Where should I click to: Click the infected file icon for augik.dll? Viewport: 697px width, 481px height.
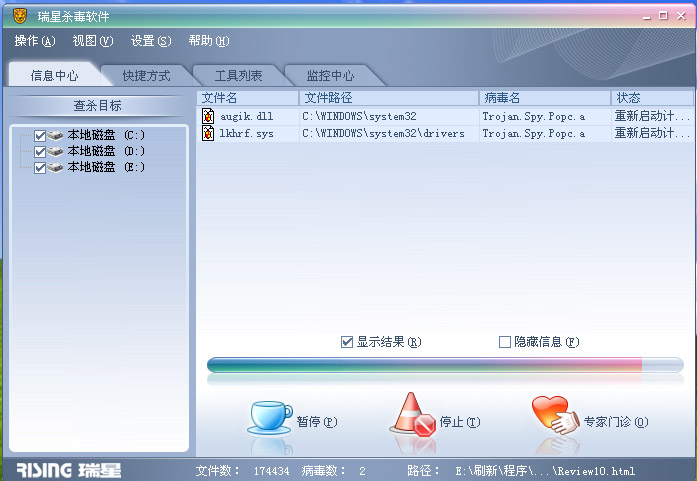coord(208,116)
